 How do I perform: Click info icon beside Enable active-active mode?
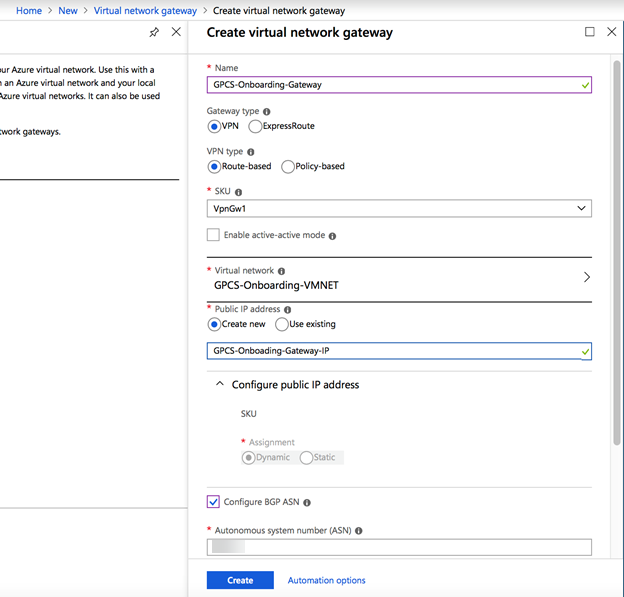pos(332,236)
